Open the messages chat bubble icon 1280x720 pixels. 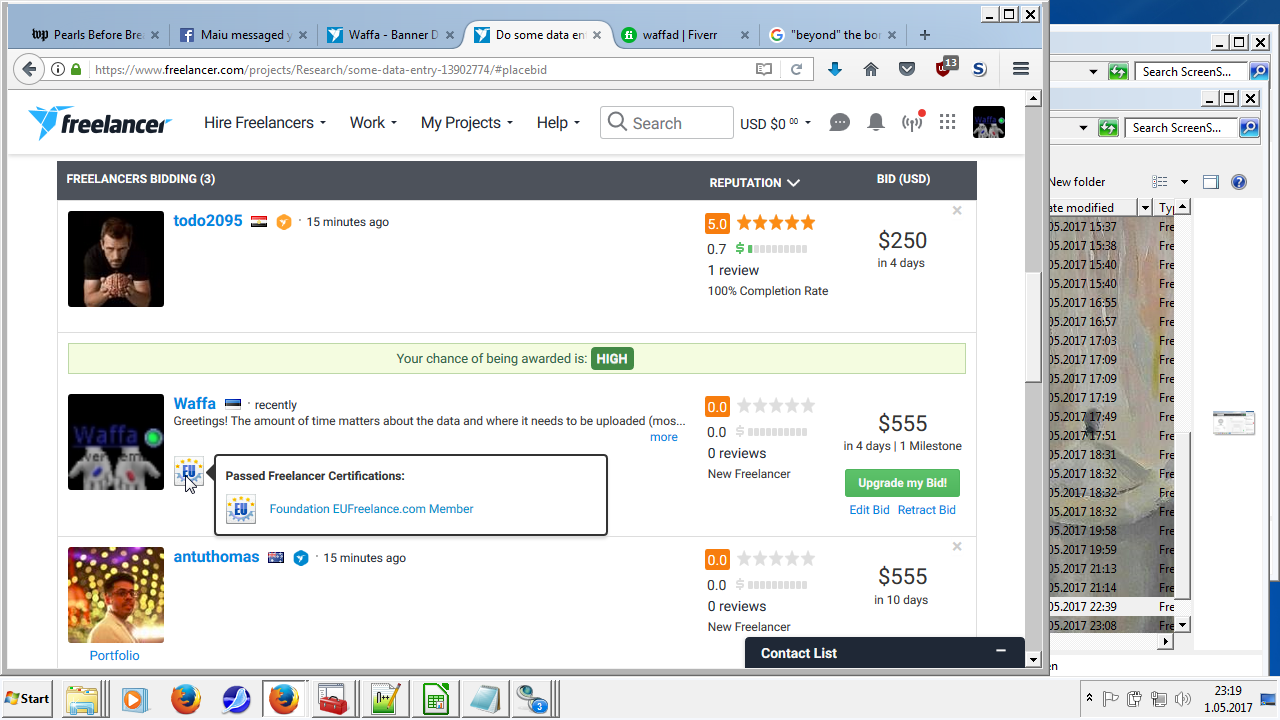840,123
